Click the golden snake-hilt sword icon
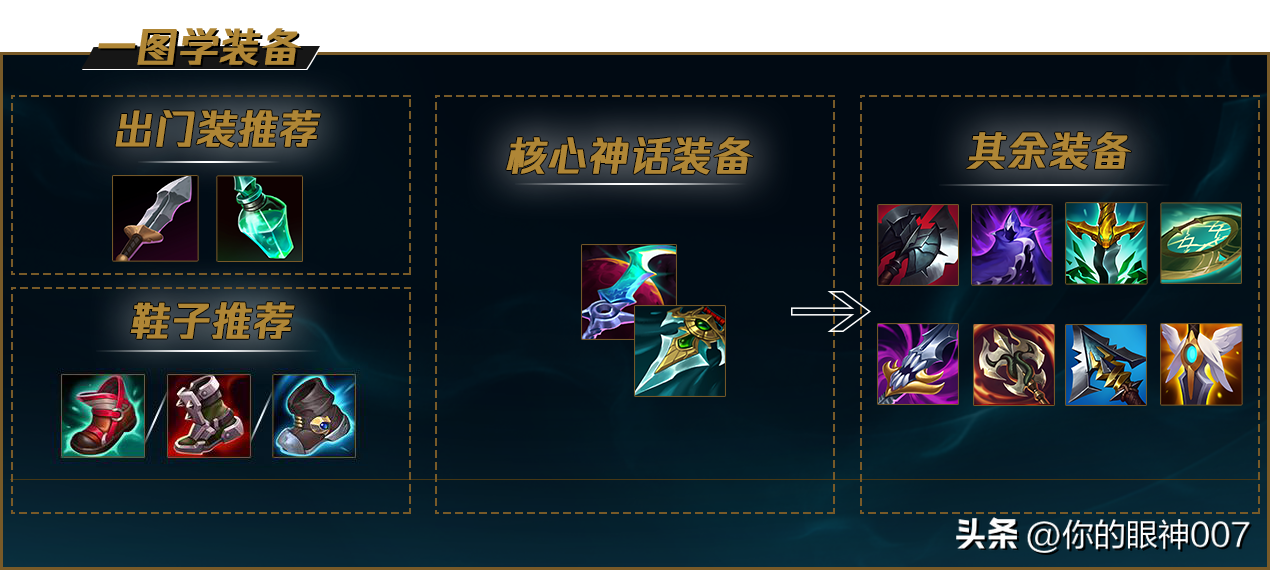 click(x=1106, y=243)
